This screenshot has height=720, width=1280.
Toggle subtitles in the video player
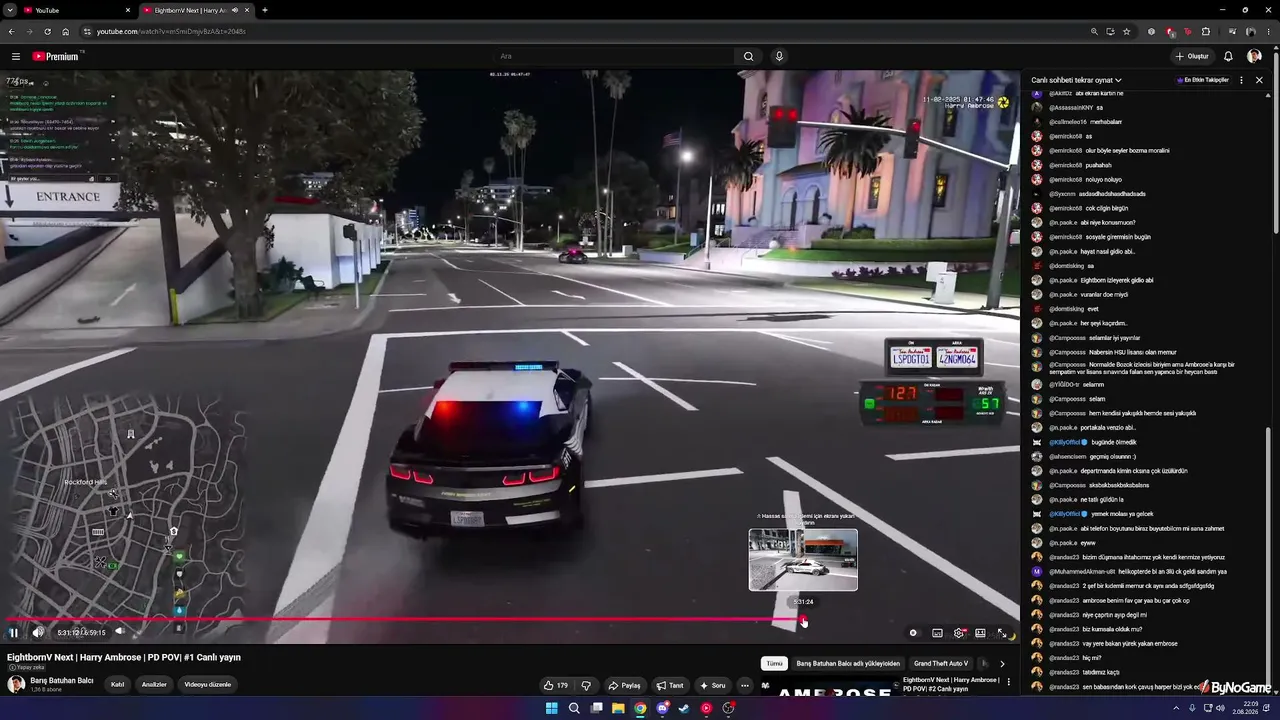(937, 633)
